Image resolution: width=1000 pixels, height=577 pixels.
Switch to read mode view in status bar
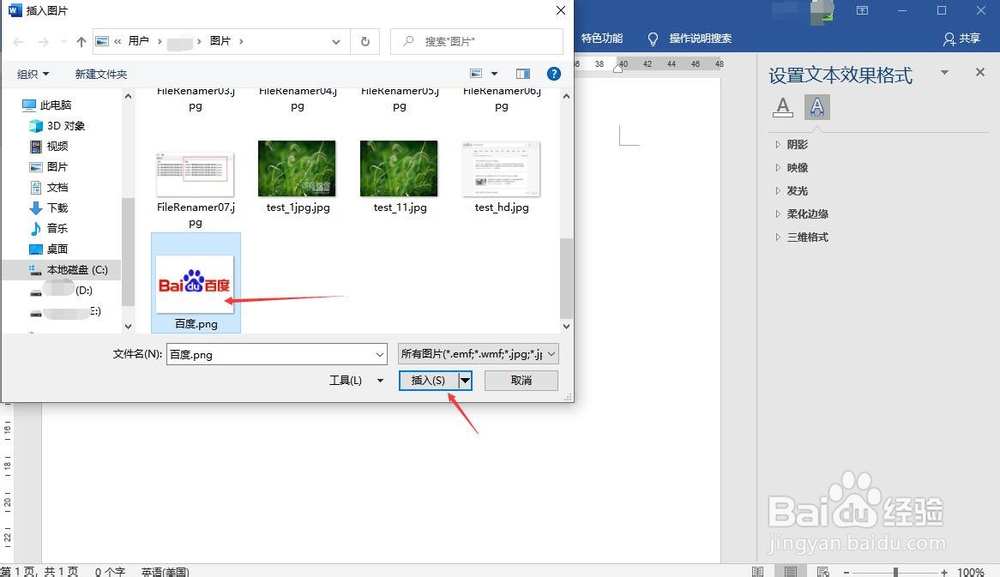(757, 571)
